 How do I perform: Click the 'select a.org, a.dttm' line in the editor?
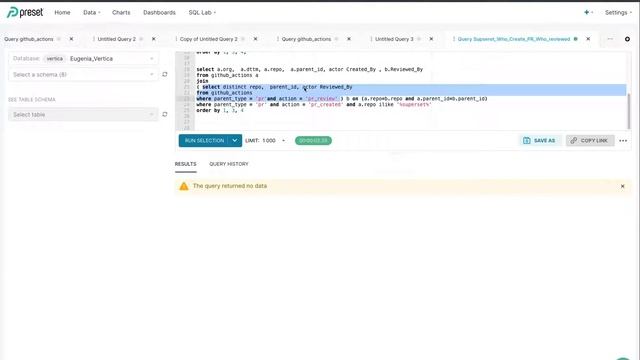[309, 69]
